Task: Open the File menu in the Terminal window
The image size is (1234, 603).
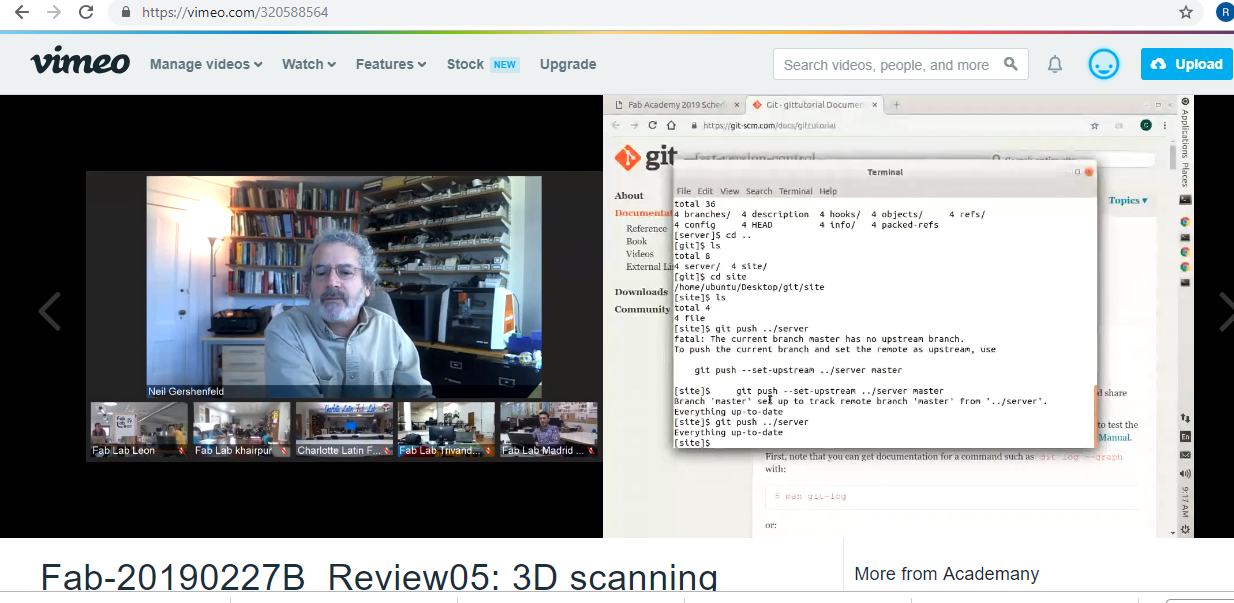Action: (683, 191)
